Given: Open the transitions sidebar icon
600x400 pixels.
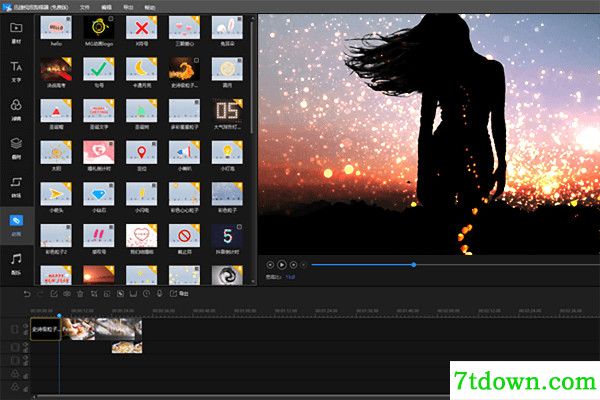Looking at the screenshot, I should pyautogui.click(x=16, y=182).
